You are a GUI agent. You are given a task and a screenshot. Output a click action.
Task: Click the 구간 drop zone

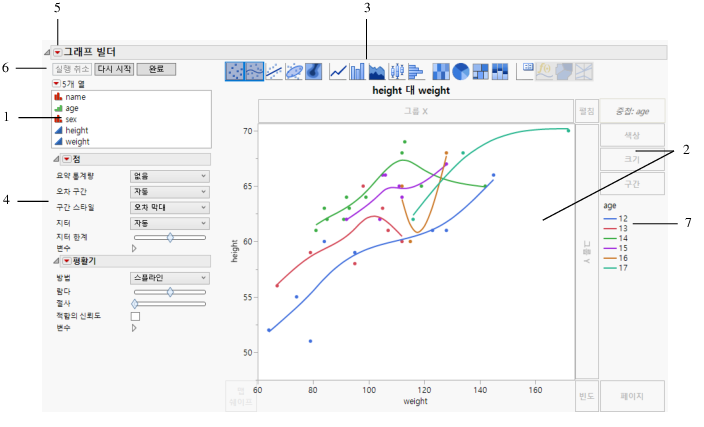[632, 184]
